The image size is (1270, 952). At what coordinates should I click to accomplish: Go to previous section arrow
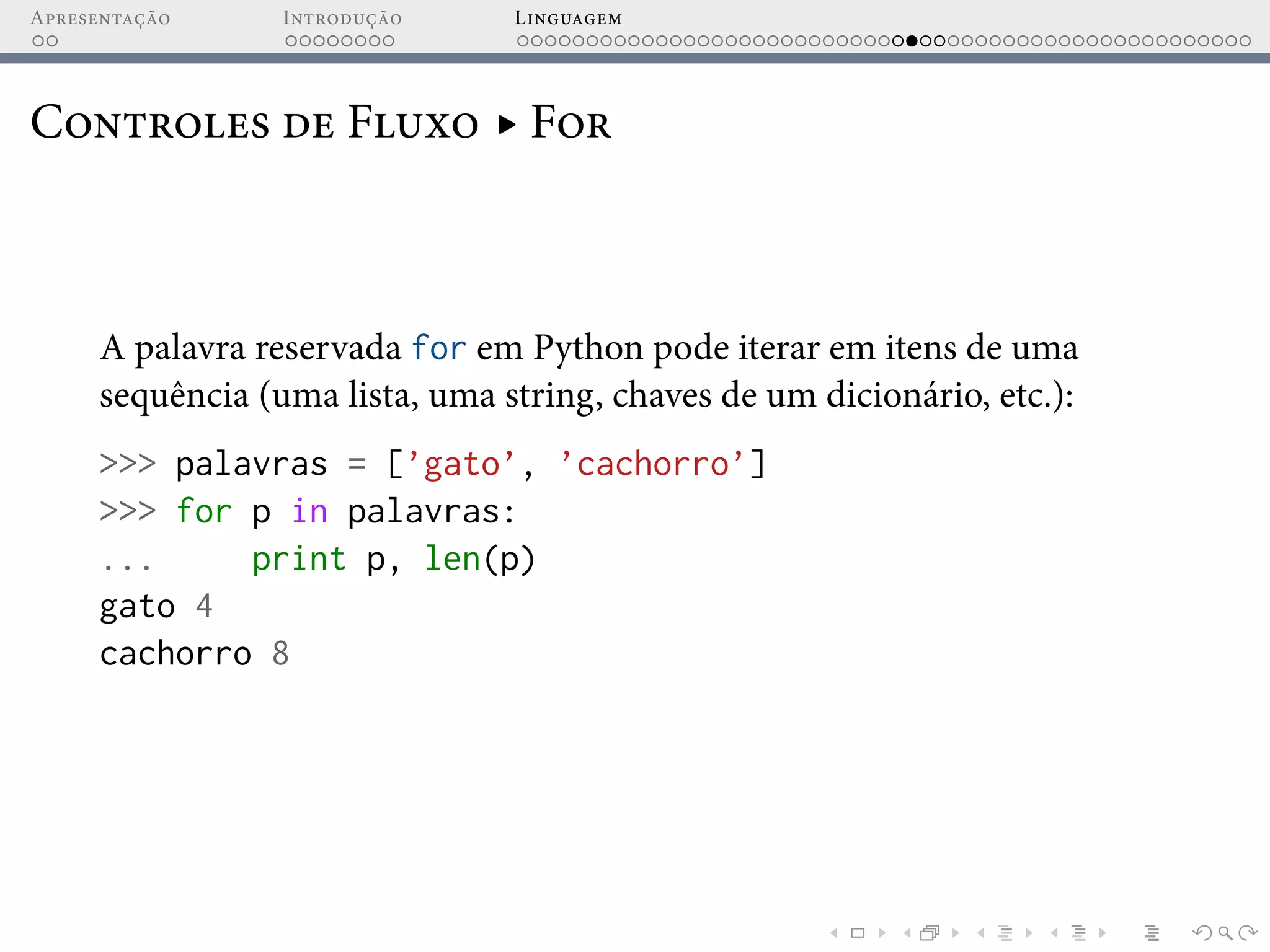(x=1054, y=933)
